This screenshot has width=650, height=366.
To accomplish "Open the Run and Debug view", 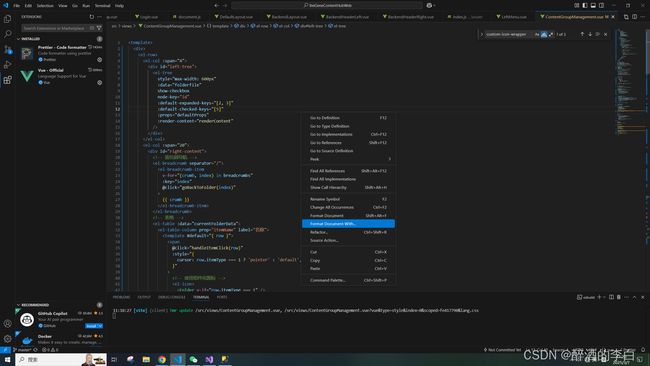I will pos(7,65).
